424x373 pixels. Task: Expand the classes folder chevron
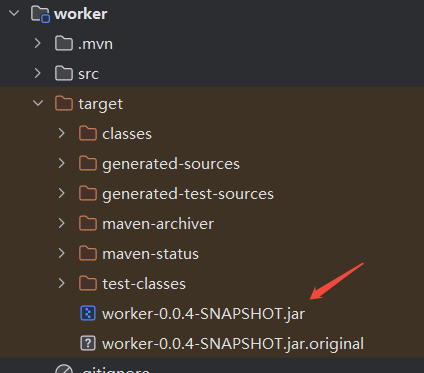tap(62, 133)
